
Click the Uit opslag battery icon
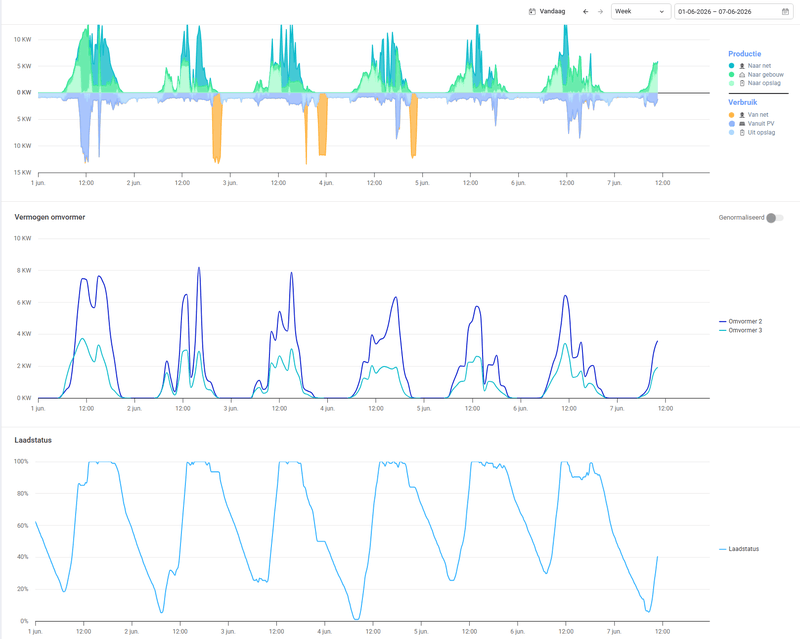[x=742, y=133]
